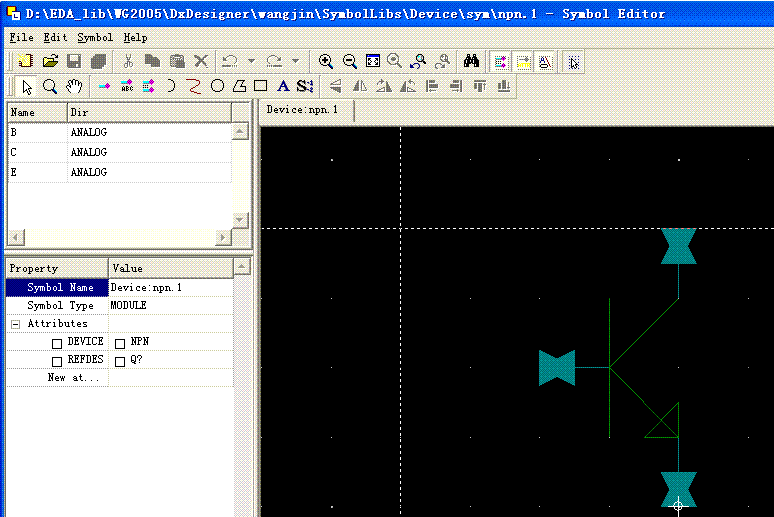
Task: Click the Paste clipboard icon
Action: [177, 61]
